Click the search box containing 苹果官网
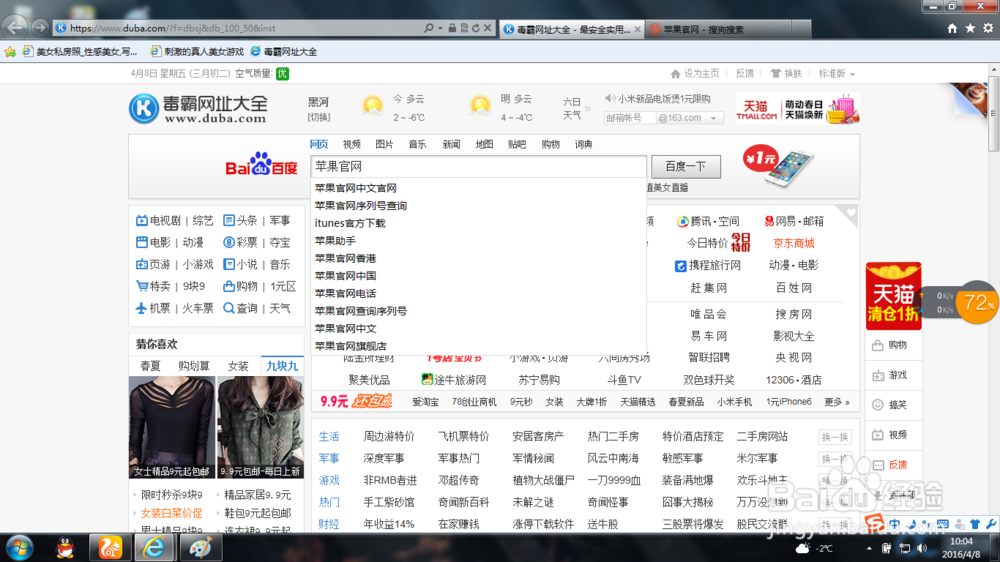The height and width of the screenshot is (562, 1000). point(478,166)
